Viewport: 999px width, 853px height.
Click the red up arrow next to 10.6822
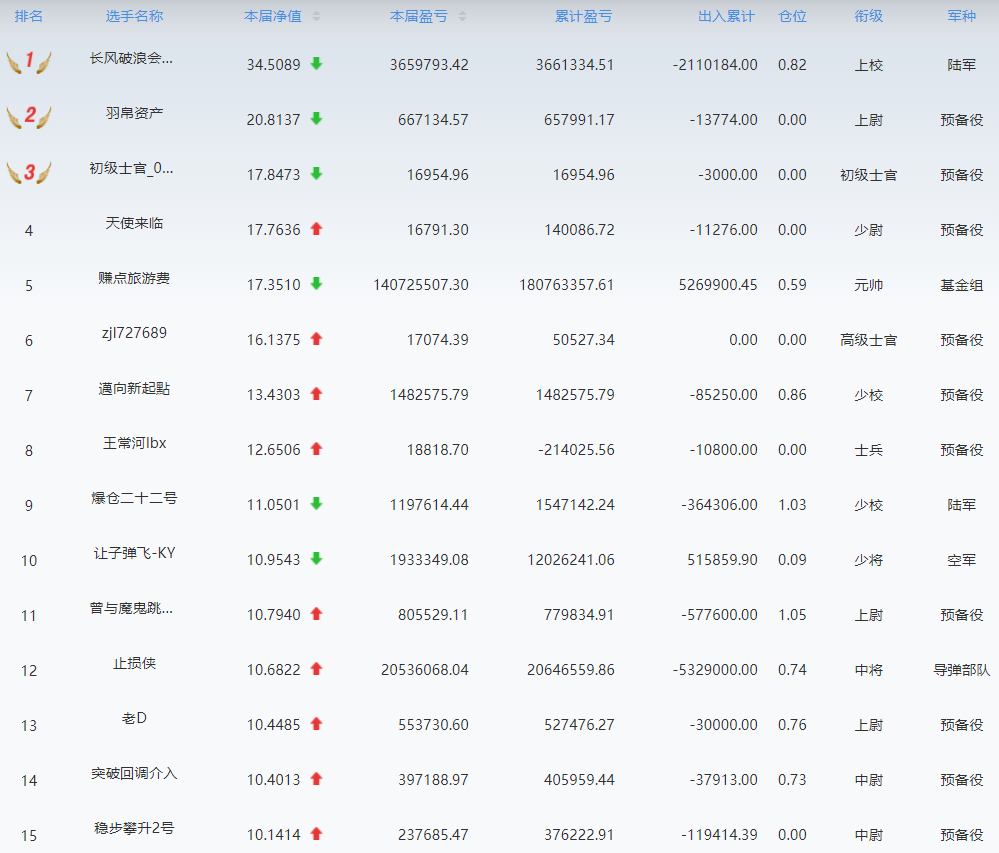pyautogui.click(x=316, y=669)
